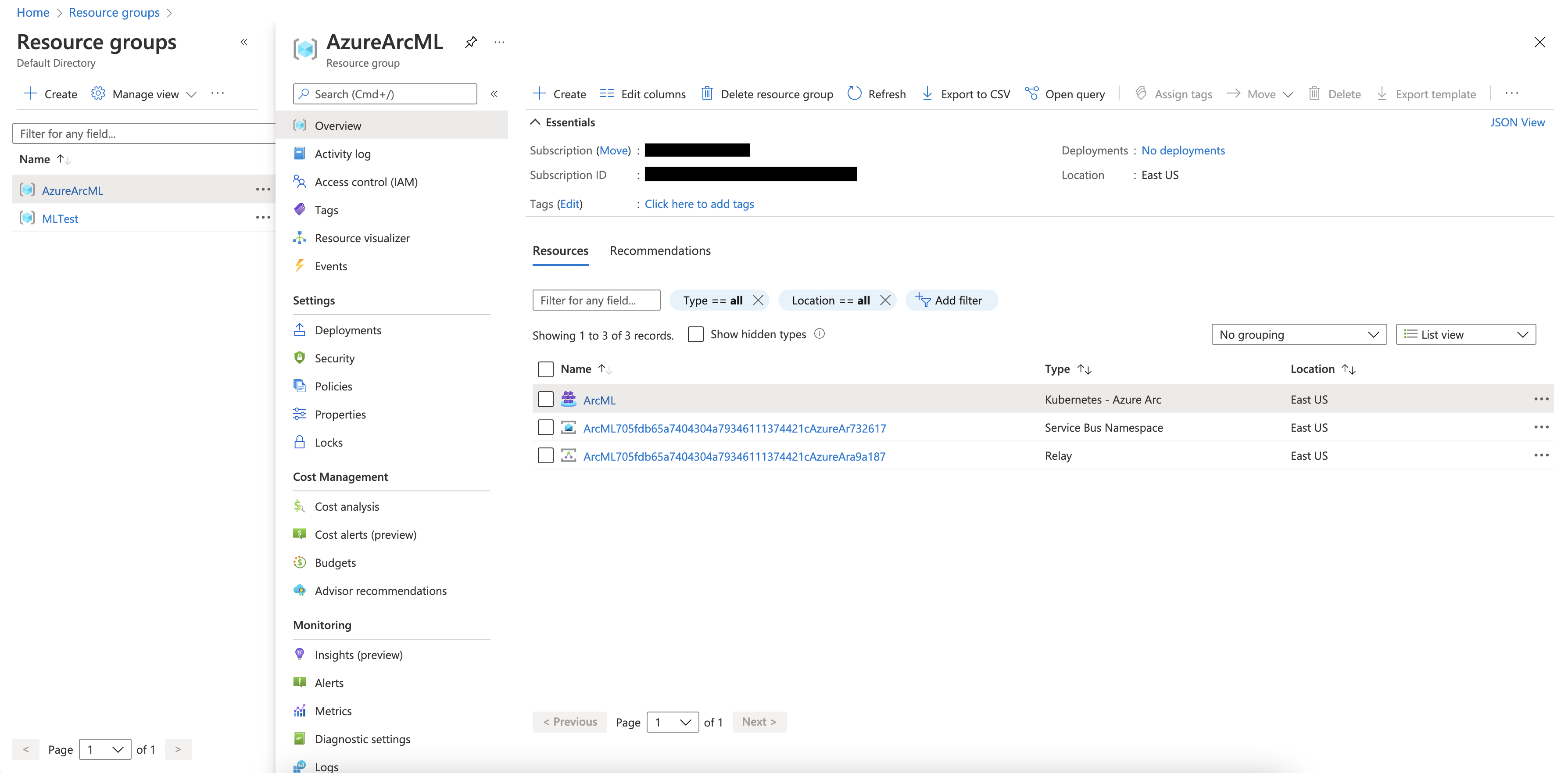Remove the Type == all filter
1568x773 pixels.
[758, 300]
